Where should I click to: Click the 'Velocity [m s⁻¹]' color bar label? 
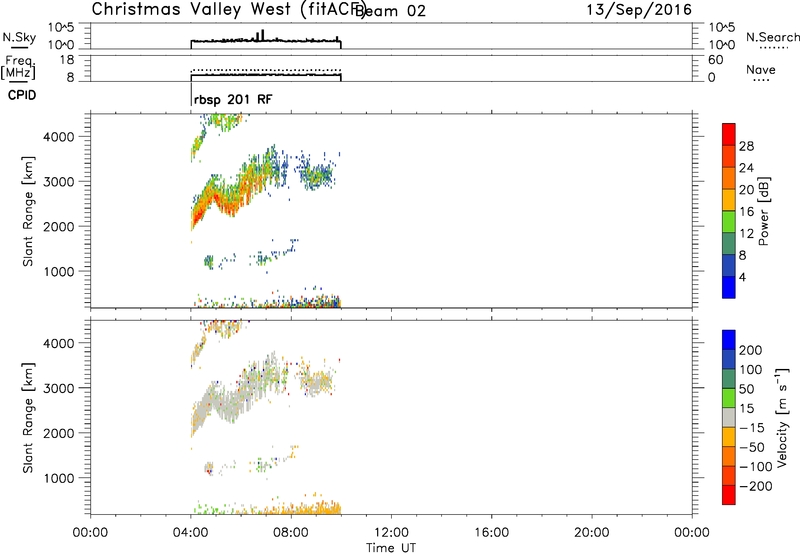[x=781, y=417]
